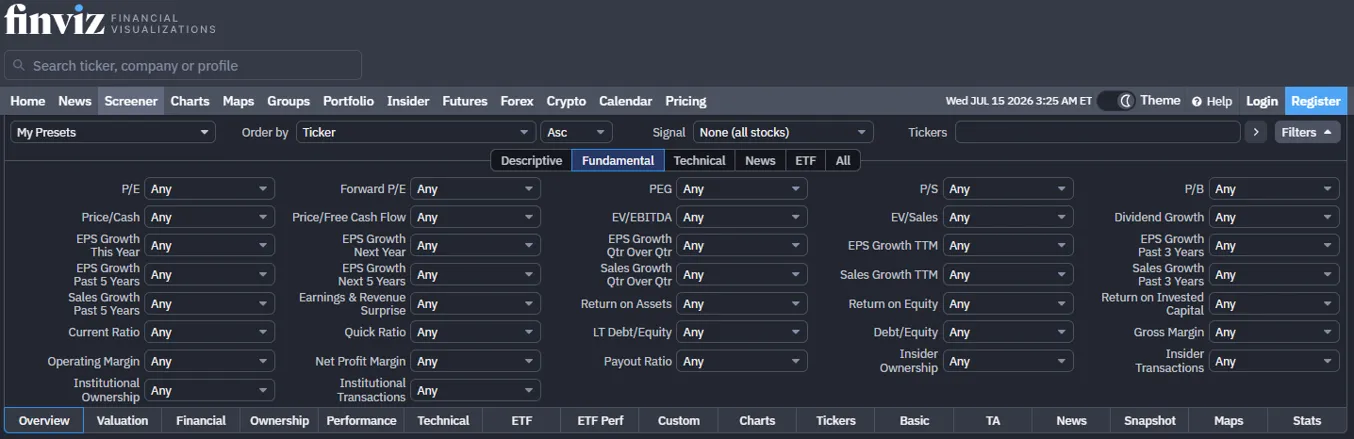Collapse the Filters panel
Screen dimensions: 1354x439
1307,132
